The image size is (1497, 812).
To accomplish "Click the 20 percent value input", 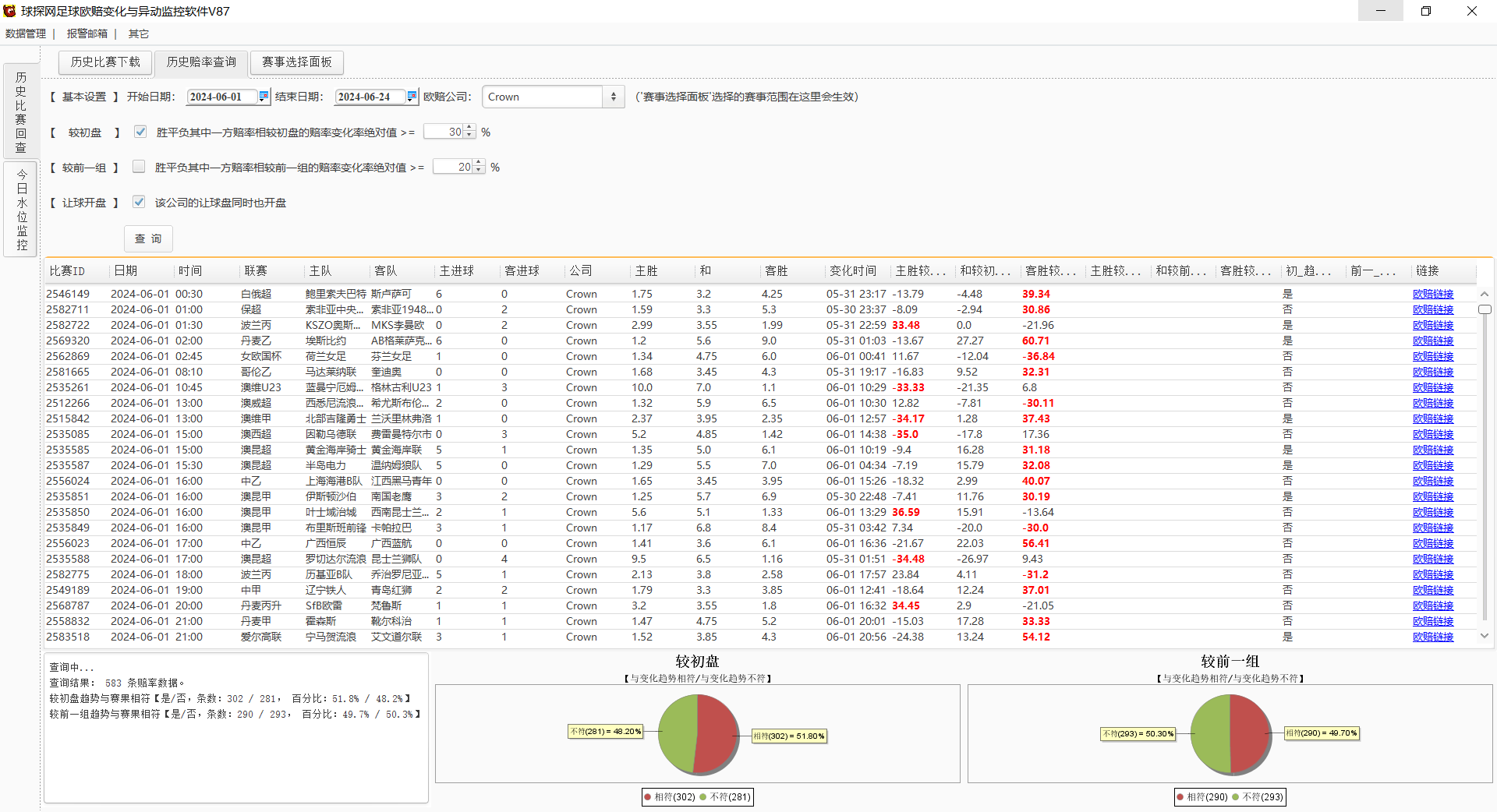I will click(453, 167).
